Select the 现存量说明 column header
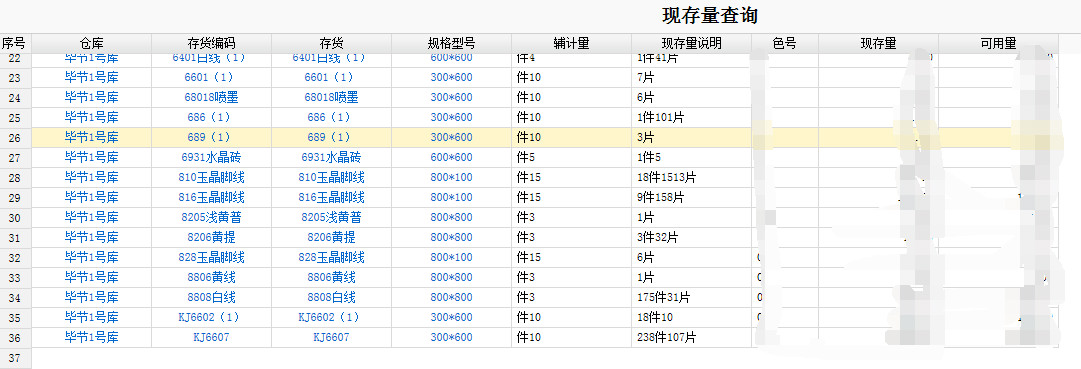 (x=691, y=43)
